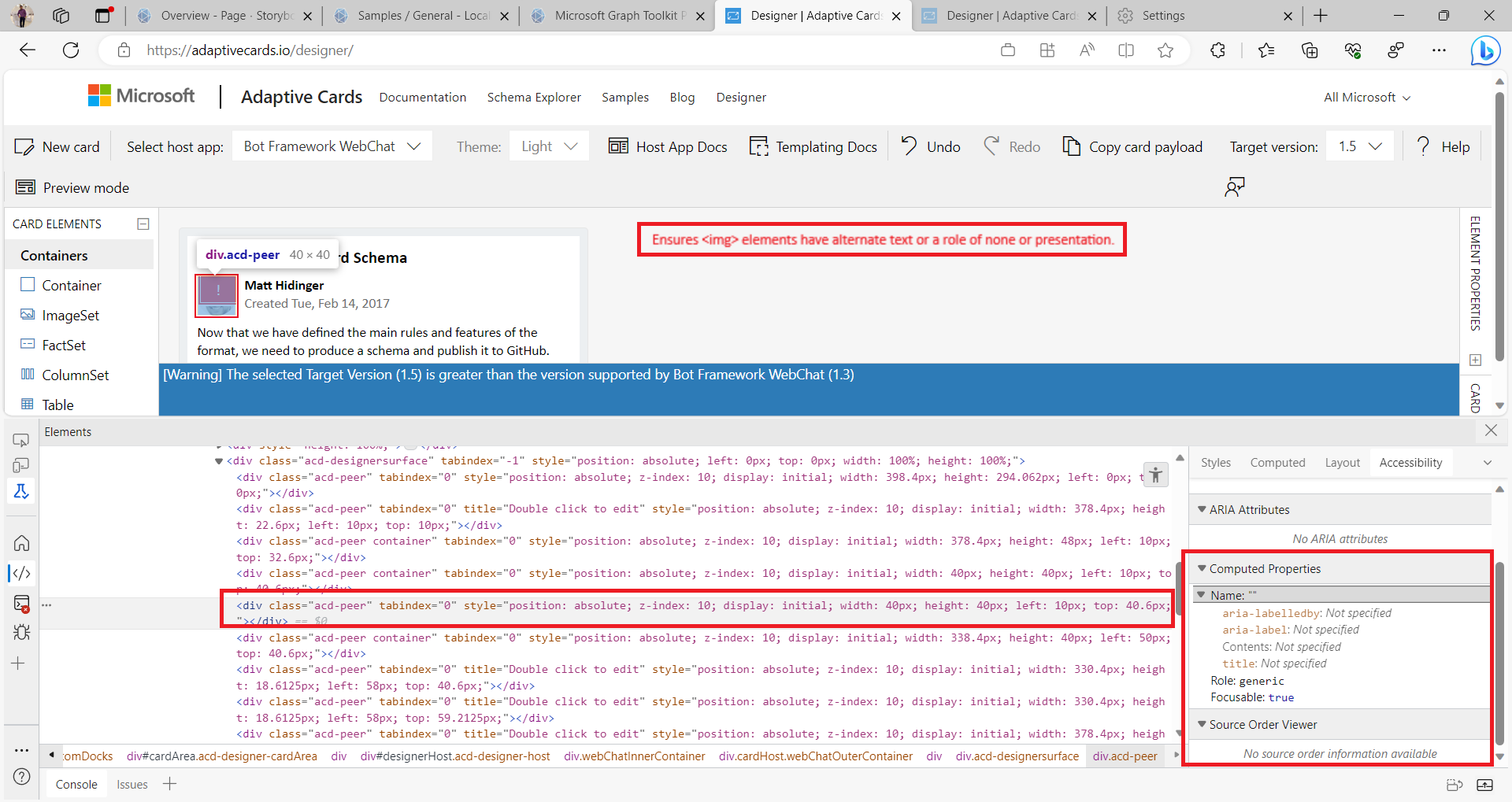1512x802 pixels.
Task: Expand the Name property row
Action: pyautogui.click(x=1202, y=595)
